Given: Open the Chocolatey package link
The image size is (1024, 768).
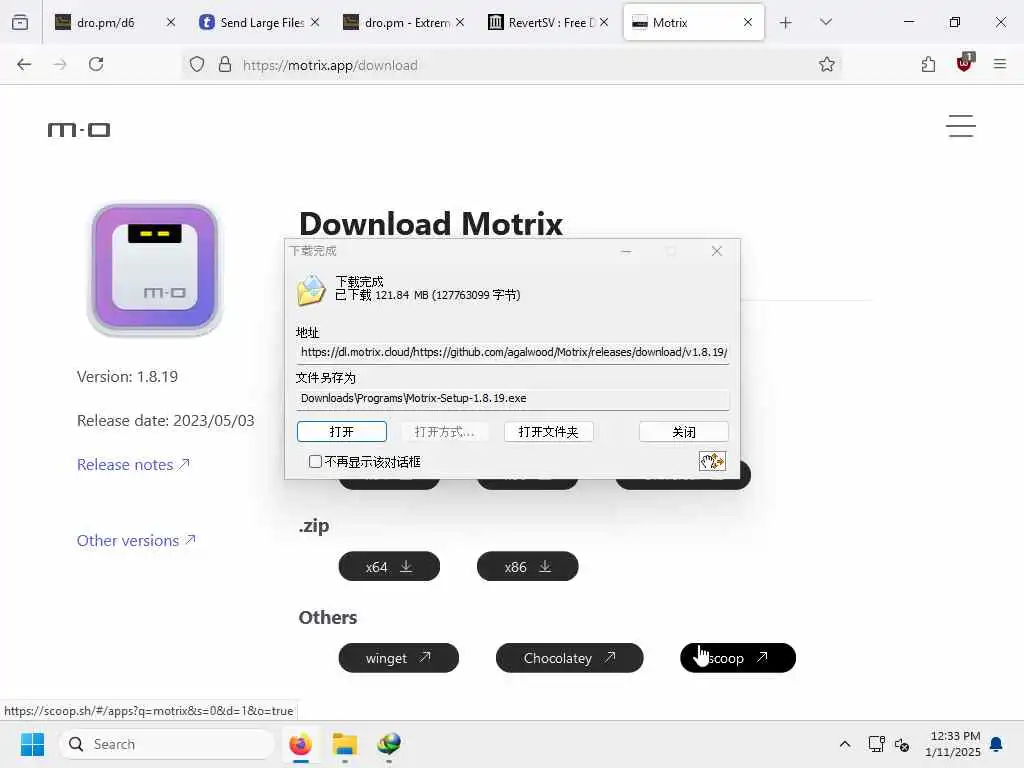Looking at the screenshot, I should coord(569,658).
